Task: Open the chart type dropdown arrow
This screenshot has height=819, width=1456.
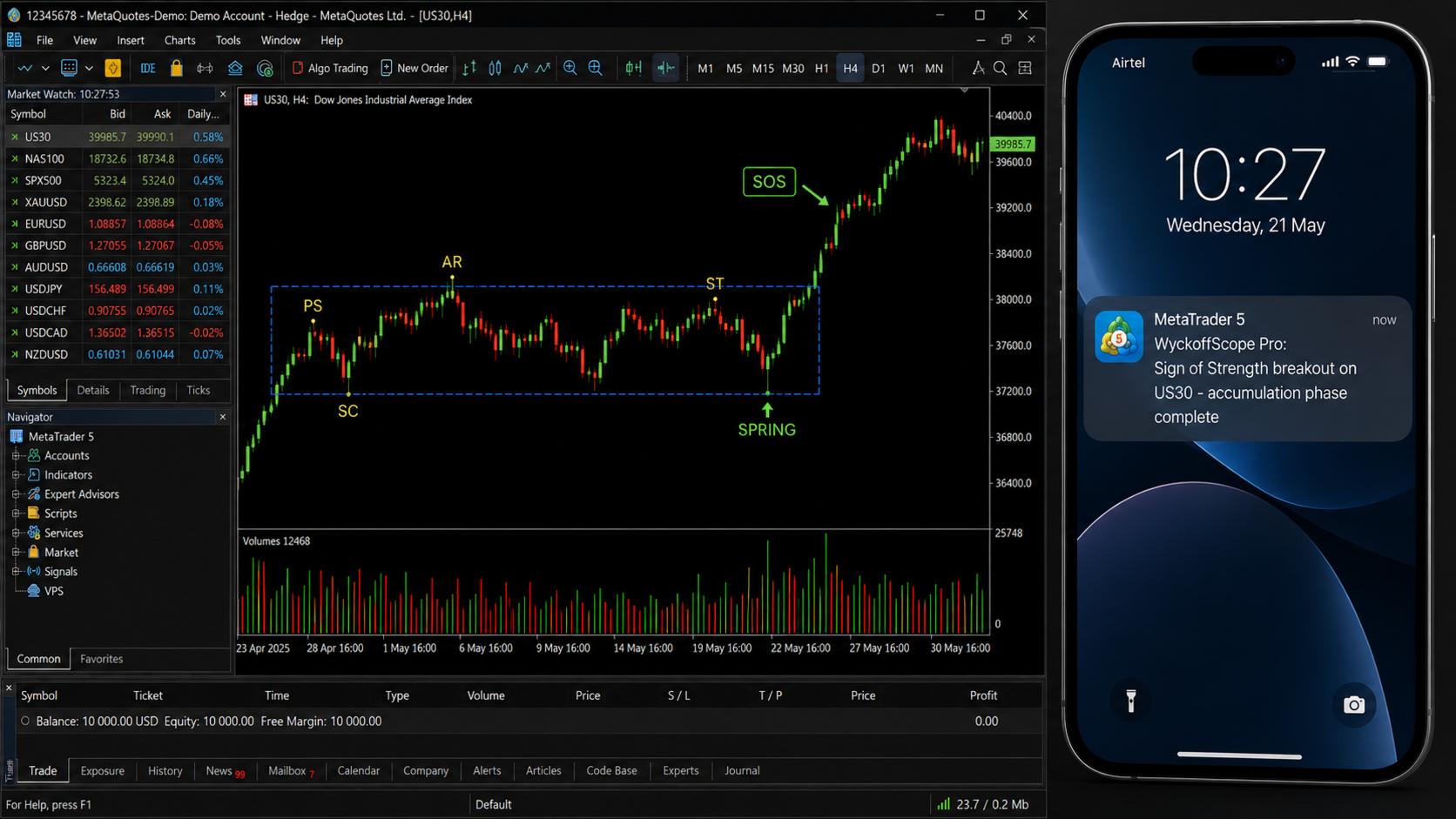Action: tap(45, 68)
